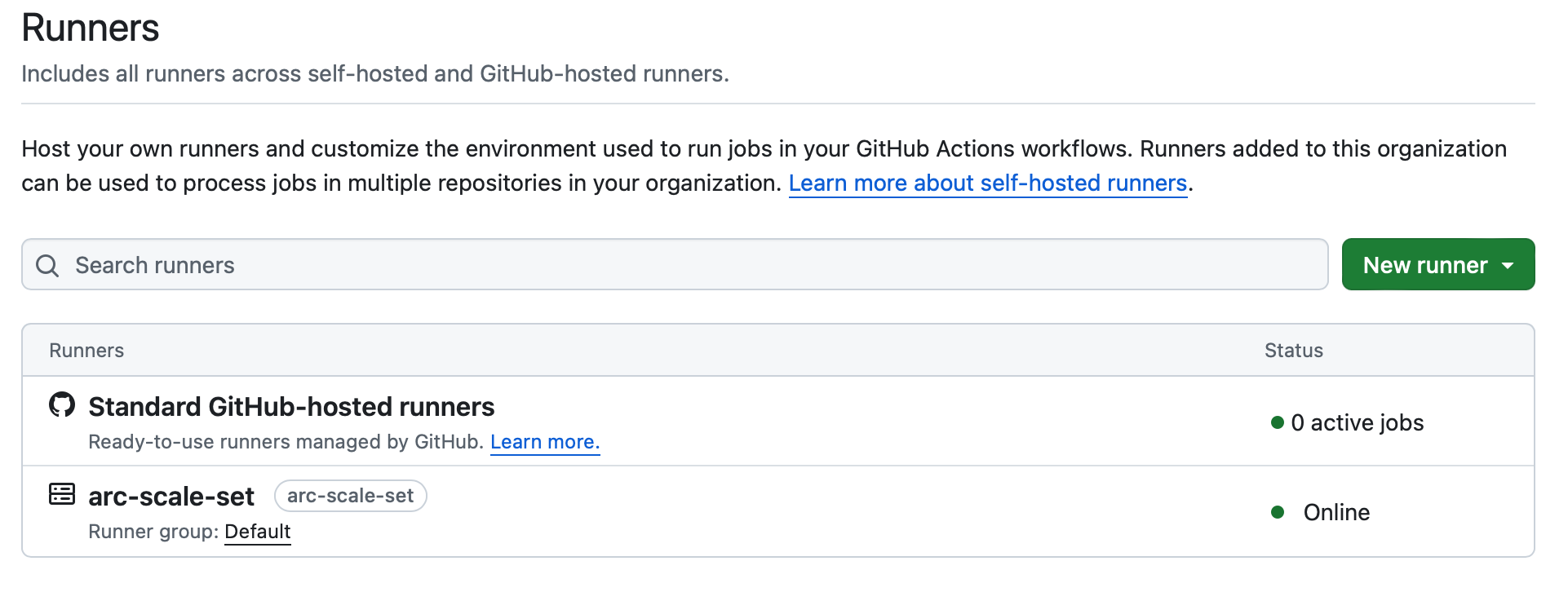Click the Status column header

[1294, 351]
